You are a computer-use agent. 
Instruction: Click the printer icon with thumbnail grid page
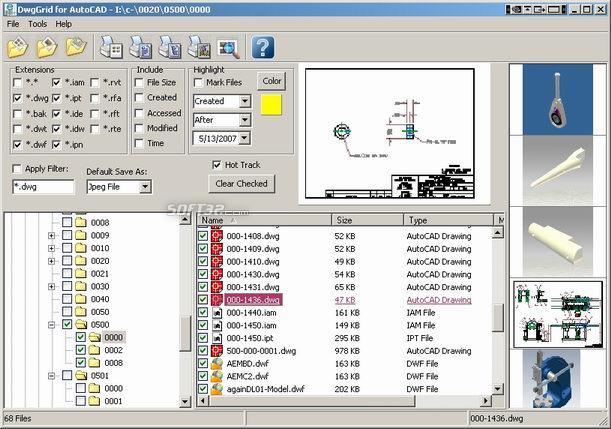111,47
